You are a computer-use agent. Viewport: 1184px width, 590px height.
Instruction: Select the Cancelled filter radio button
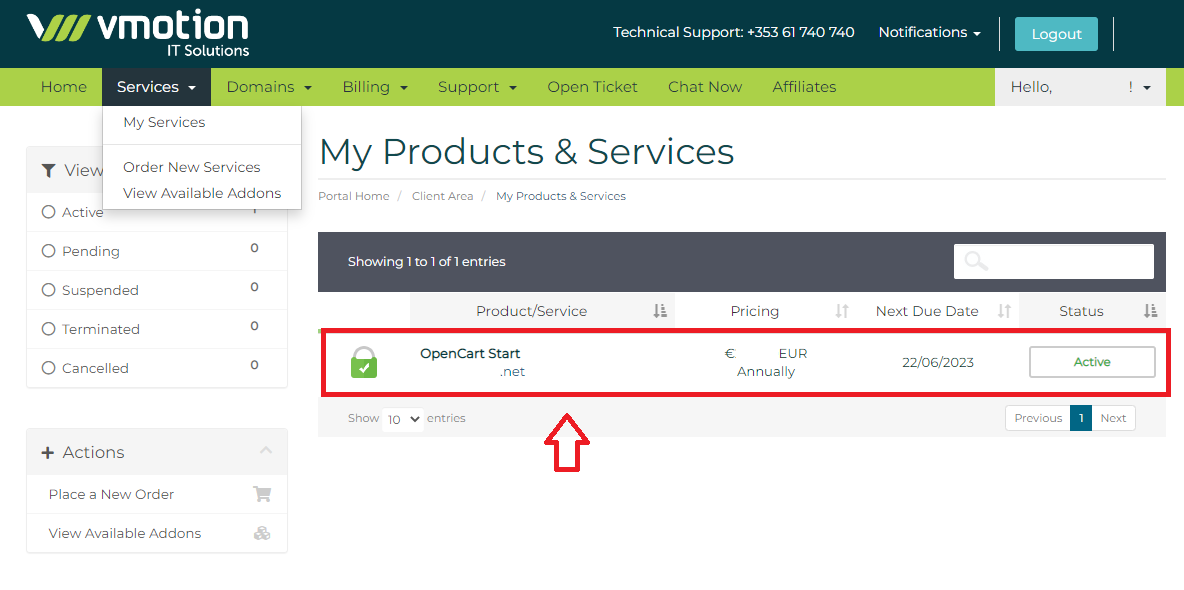coord(48,368)
